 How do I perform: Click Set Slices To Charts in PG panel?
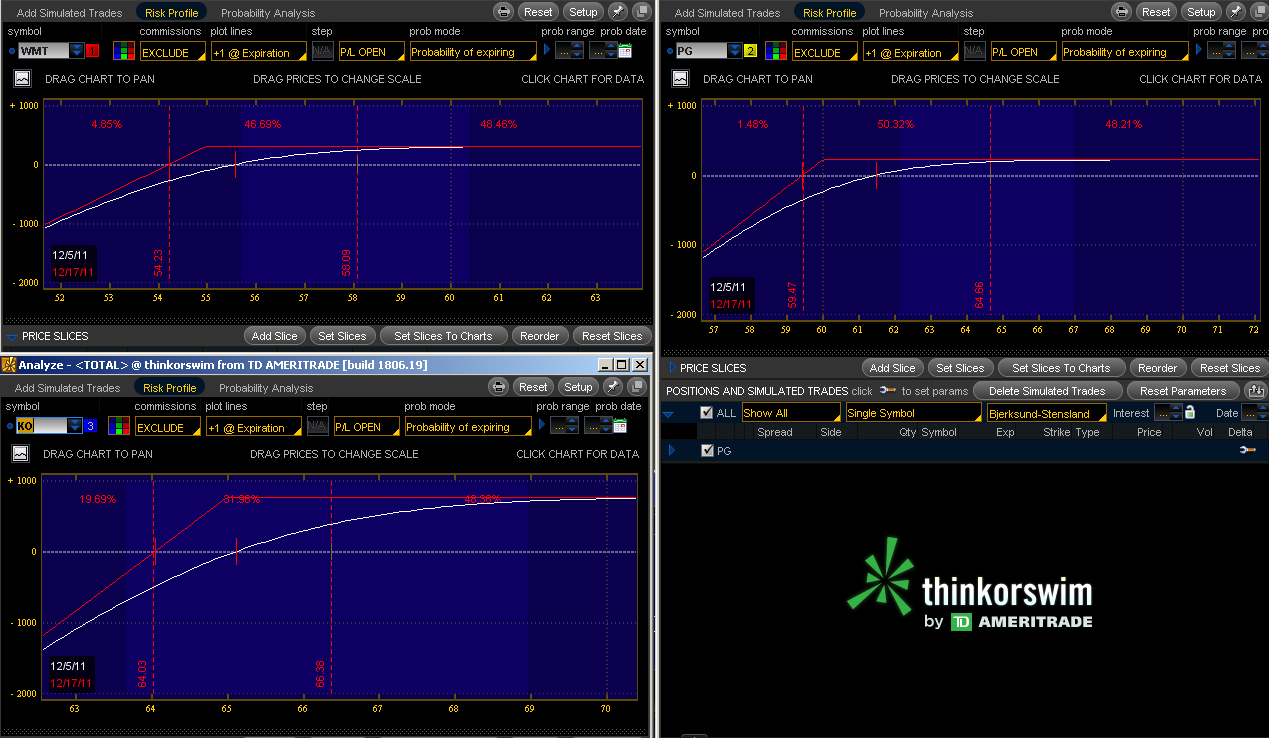pyautogui.click(x=1061, y=368)
